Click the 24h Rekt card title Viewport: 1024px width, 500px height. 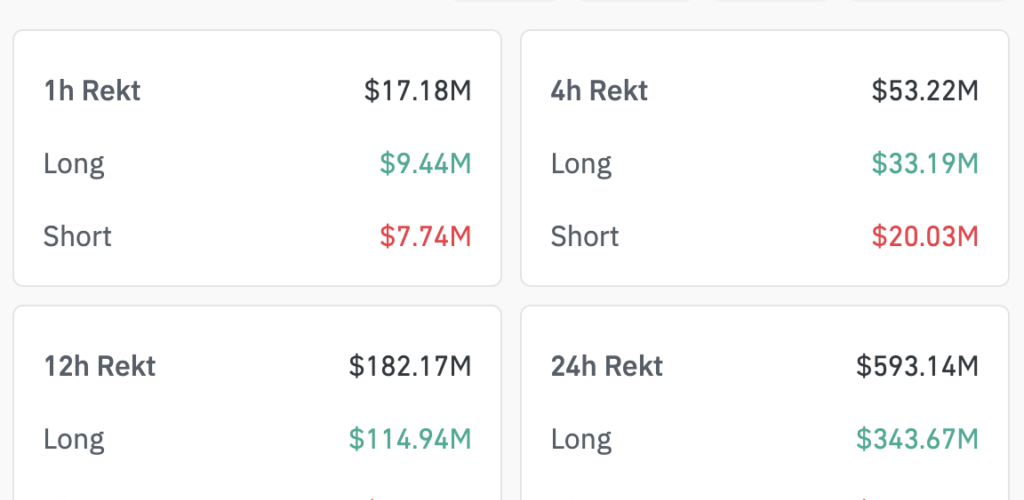(607, 366)
